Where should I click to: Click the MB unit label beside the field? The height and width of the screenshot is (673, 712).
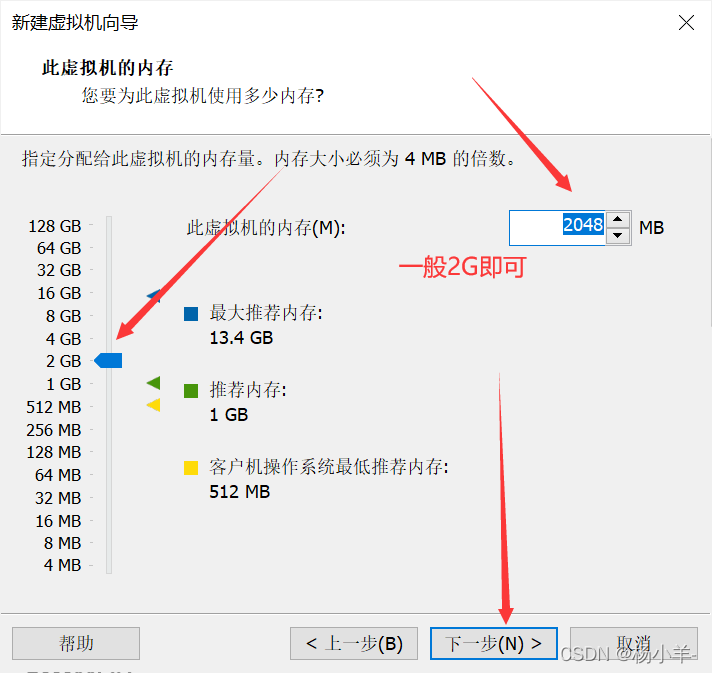click(x=652, y=228)
